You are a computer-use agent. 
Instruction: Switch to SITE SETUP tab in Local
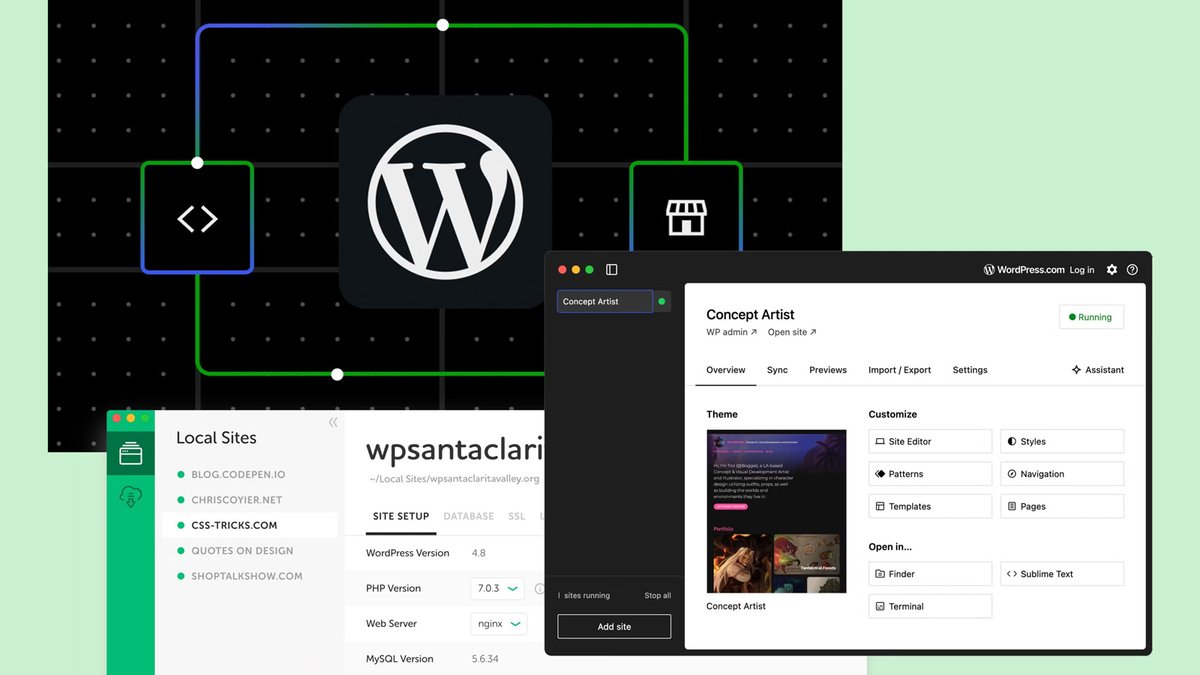(401, 517)
